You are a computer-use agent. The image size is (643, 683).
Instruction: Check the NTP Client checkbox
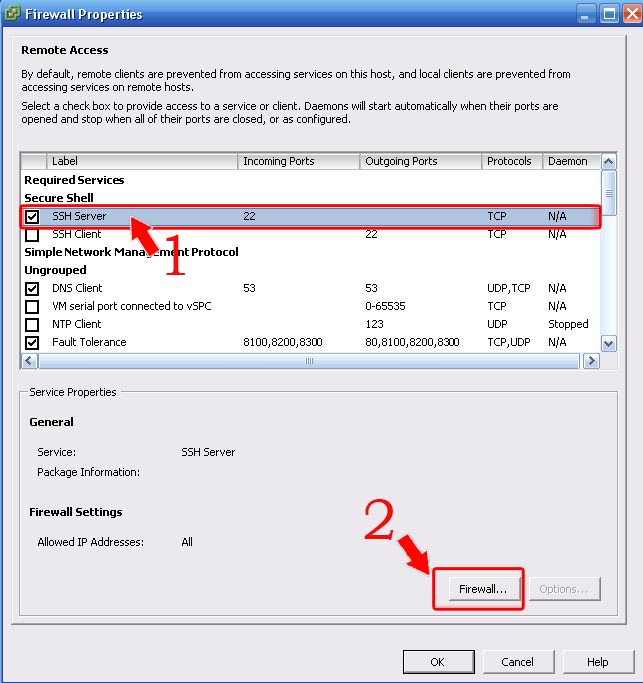point(33,324)
